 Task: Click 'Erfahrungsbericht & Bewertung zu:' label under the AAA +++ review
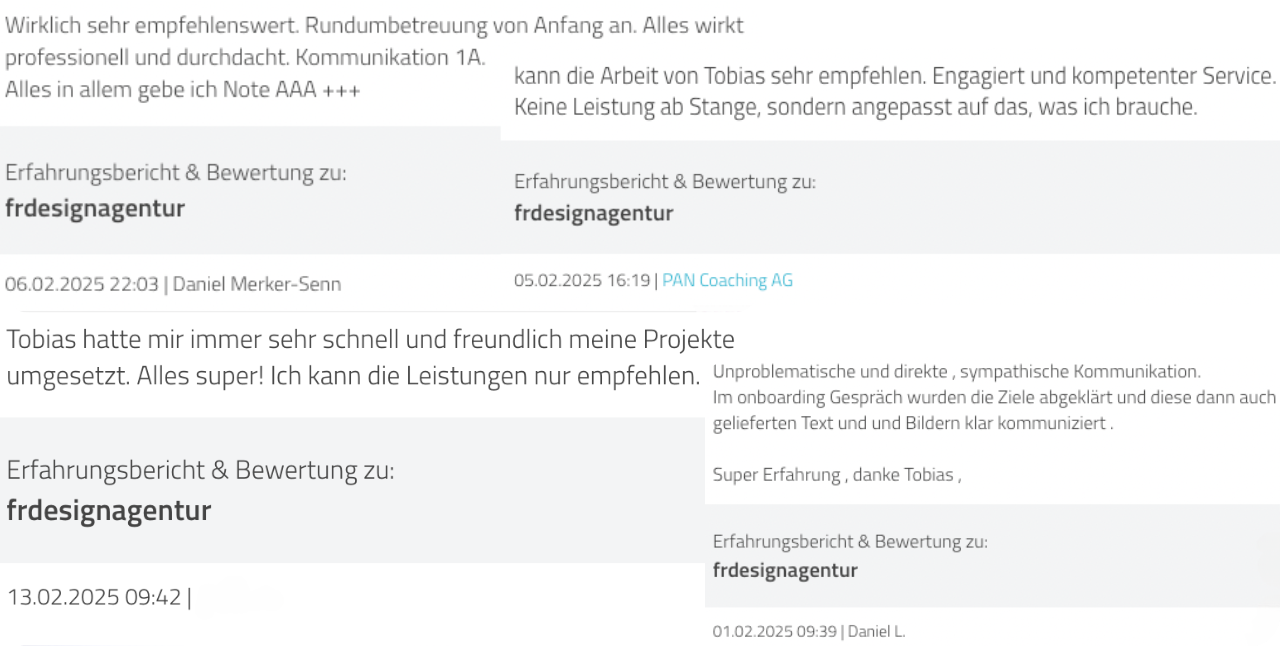click(x=176, y=173)
